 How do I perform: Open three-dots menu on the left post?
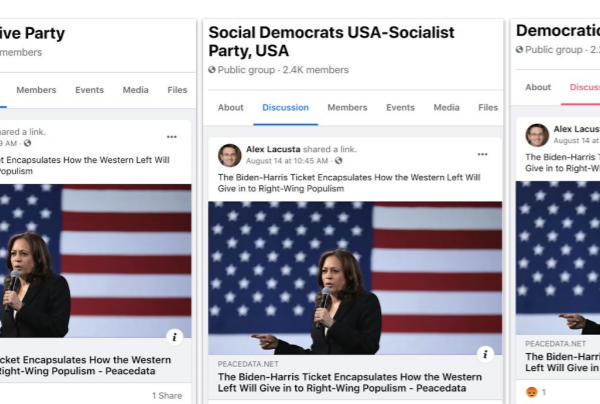pos(171,136)
